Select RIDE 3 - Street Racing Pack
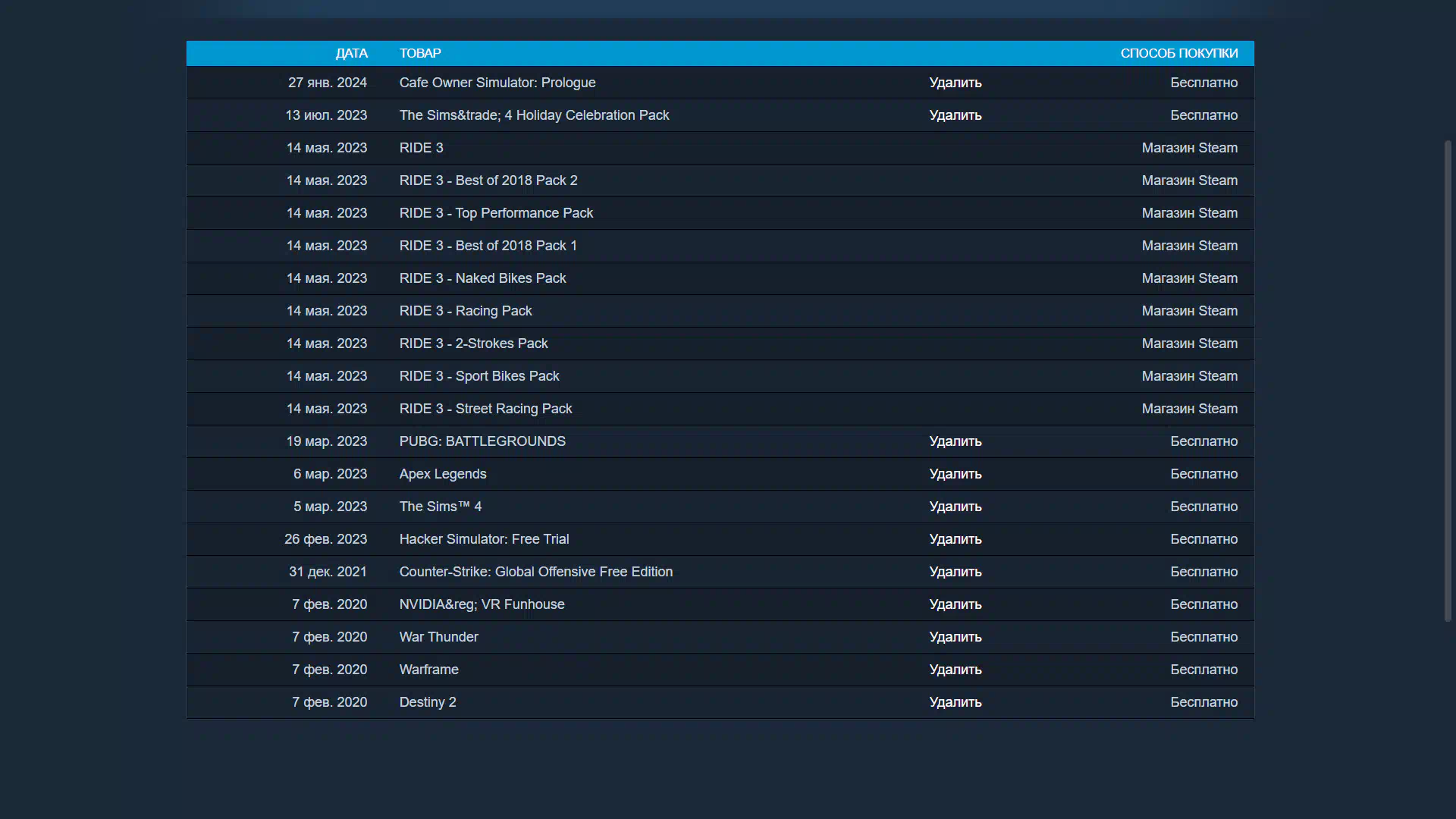Viewport: 1456px width, 819px height. coord(486,409)
